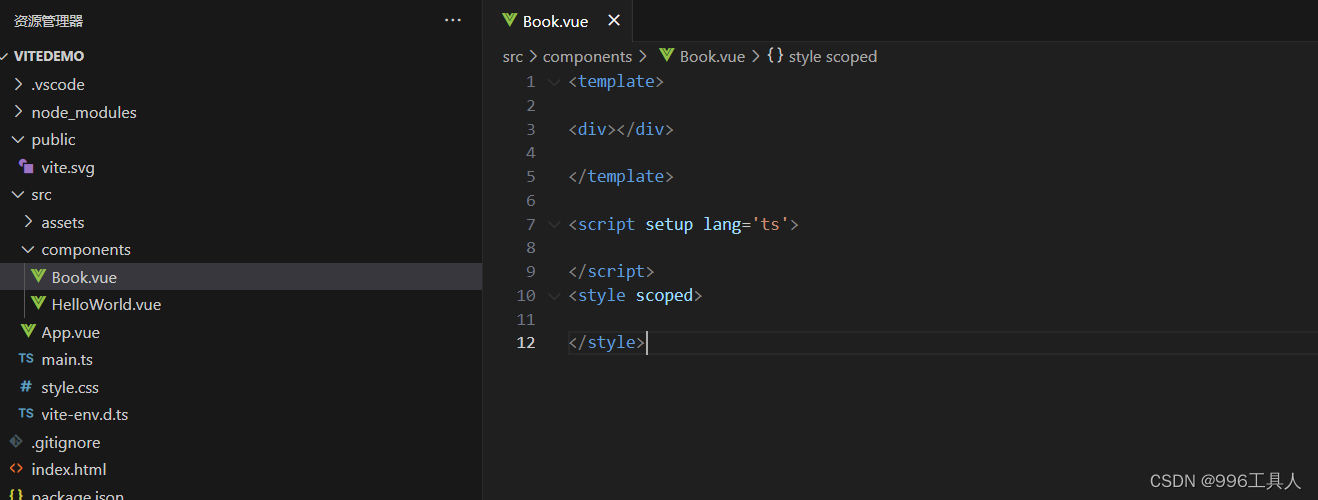Viewport: 1318px width, 500px height.
Task: Click the <style scoped> line
Action: [636, 296]
